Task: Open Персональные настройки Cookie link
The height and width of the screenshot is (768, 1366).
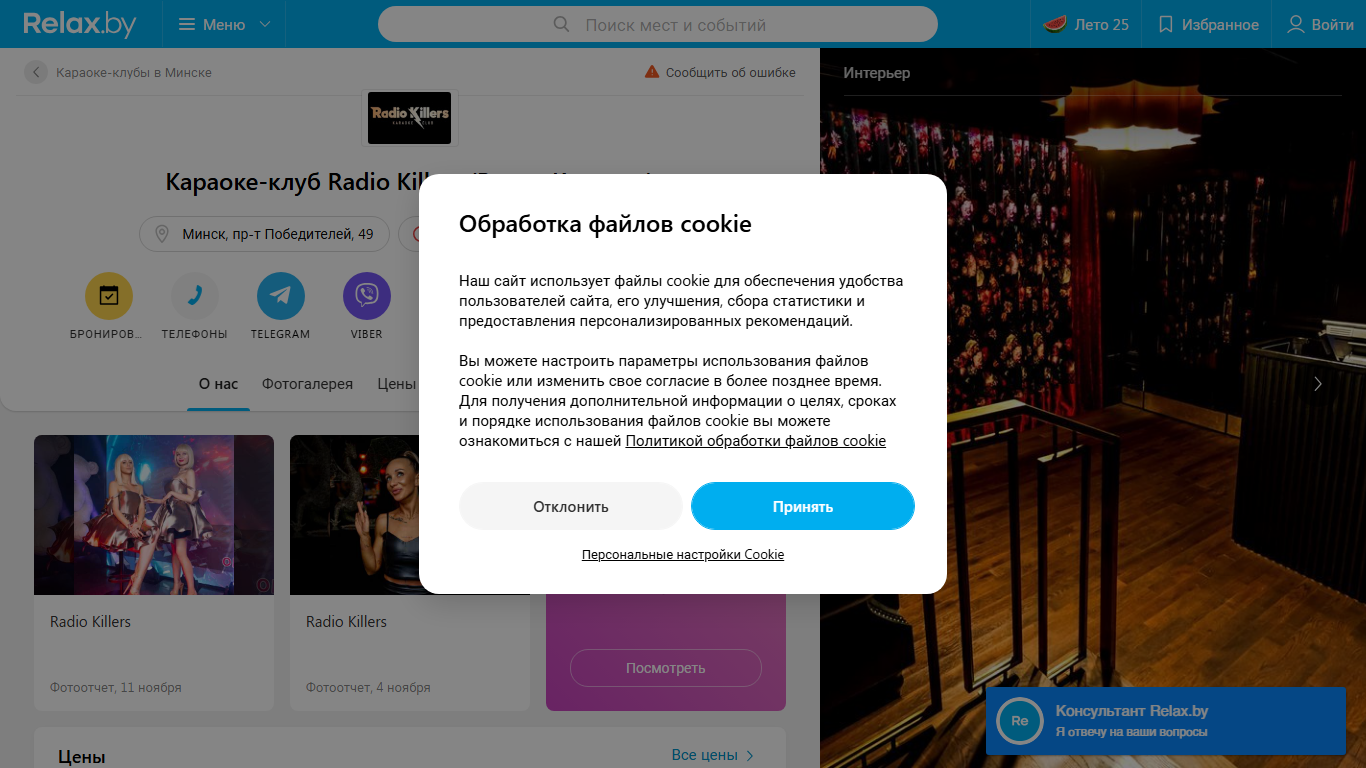Action: pos(683,554)
